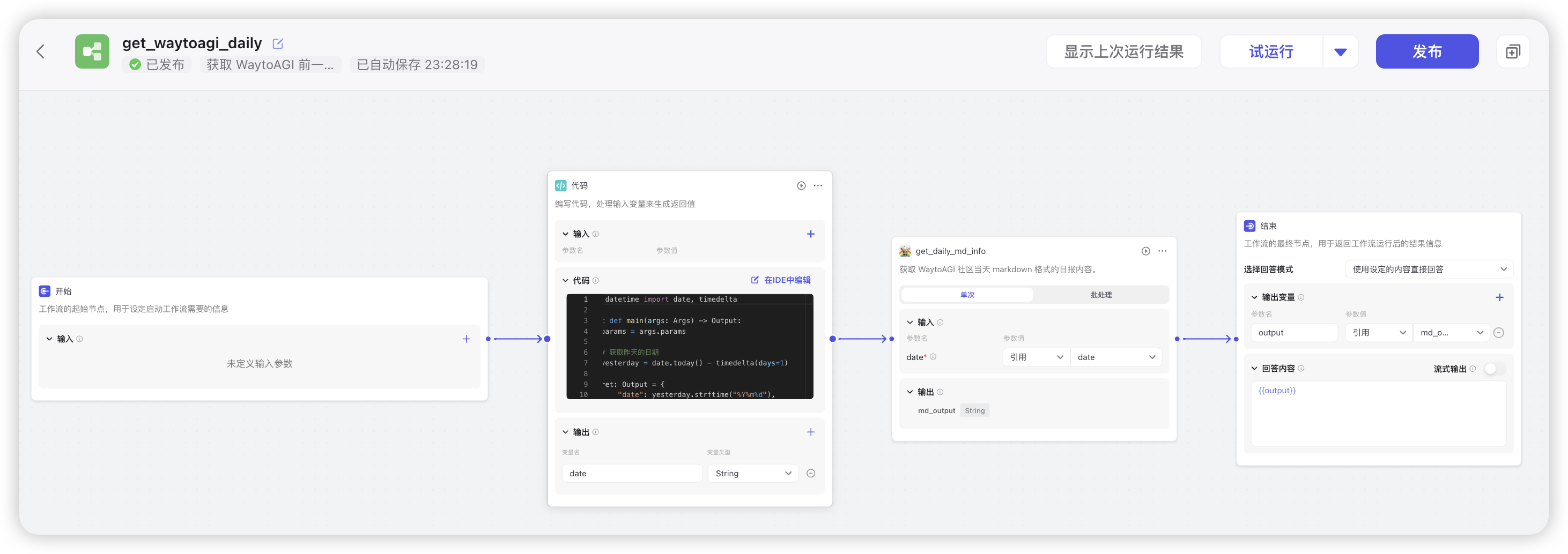Open the 引用 dropdown in the 结束 node
This screenshot has height=554, width=1568.
(x=1379, y=333)
